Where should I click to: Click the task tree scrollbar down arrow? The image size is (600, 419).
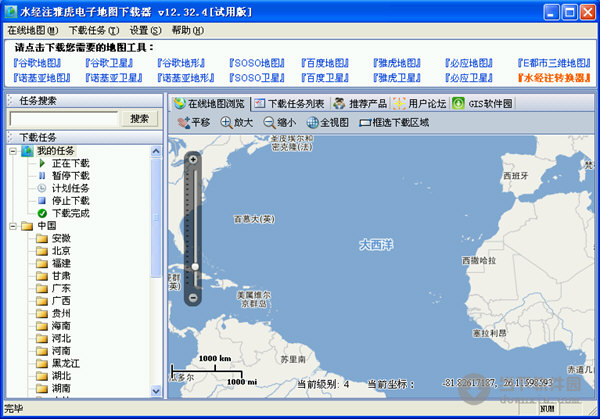pos(156,391)
